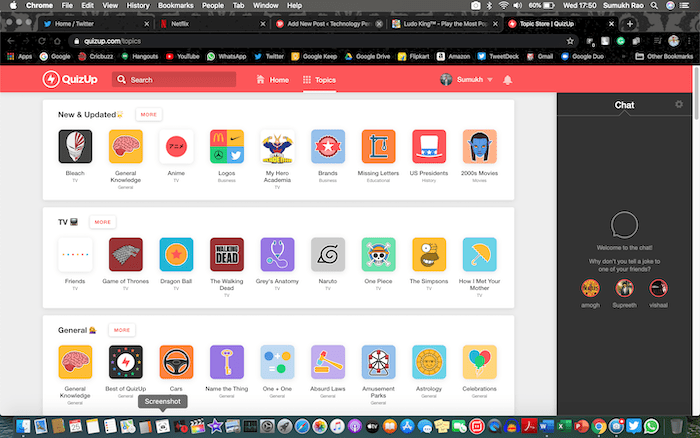Open General Knowledge in New & Updated
The width and height of the screenshot is (700, 438).
coord(125,146)
